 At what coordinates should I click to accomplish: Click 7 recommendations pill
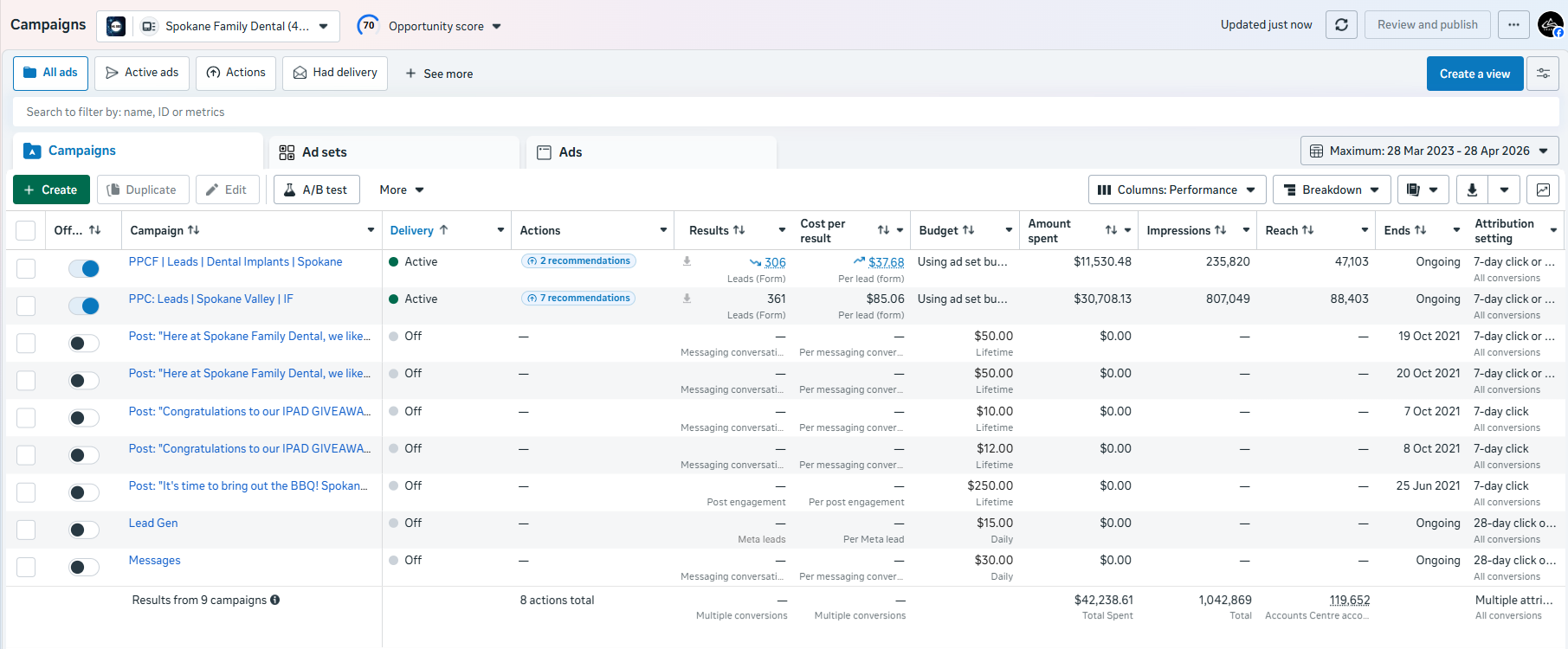578,298
